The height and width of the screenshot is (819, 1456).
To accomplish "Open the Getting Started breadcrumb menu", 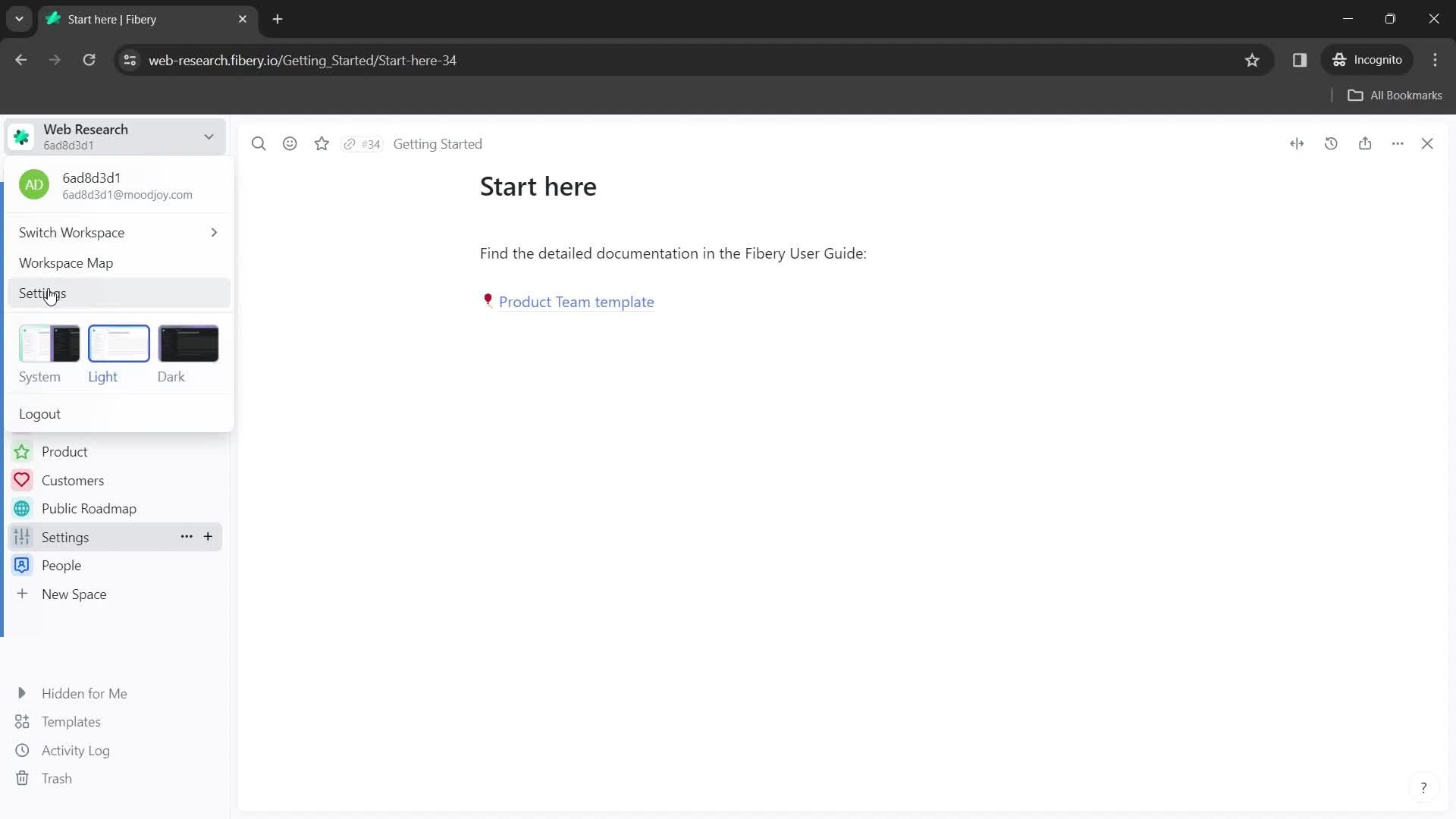I will click(438, 143).
